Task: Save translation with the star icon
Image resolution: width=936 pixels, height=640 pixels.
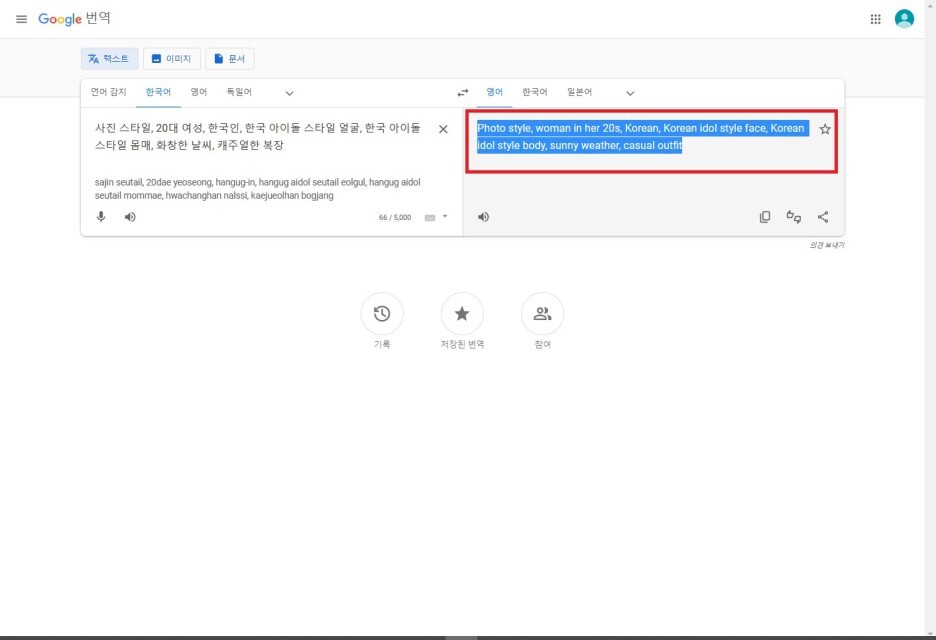Action: pyautogui.click(x=825, y=129)
